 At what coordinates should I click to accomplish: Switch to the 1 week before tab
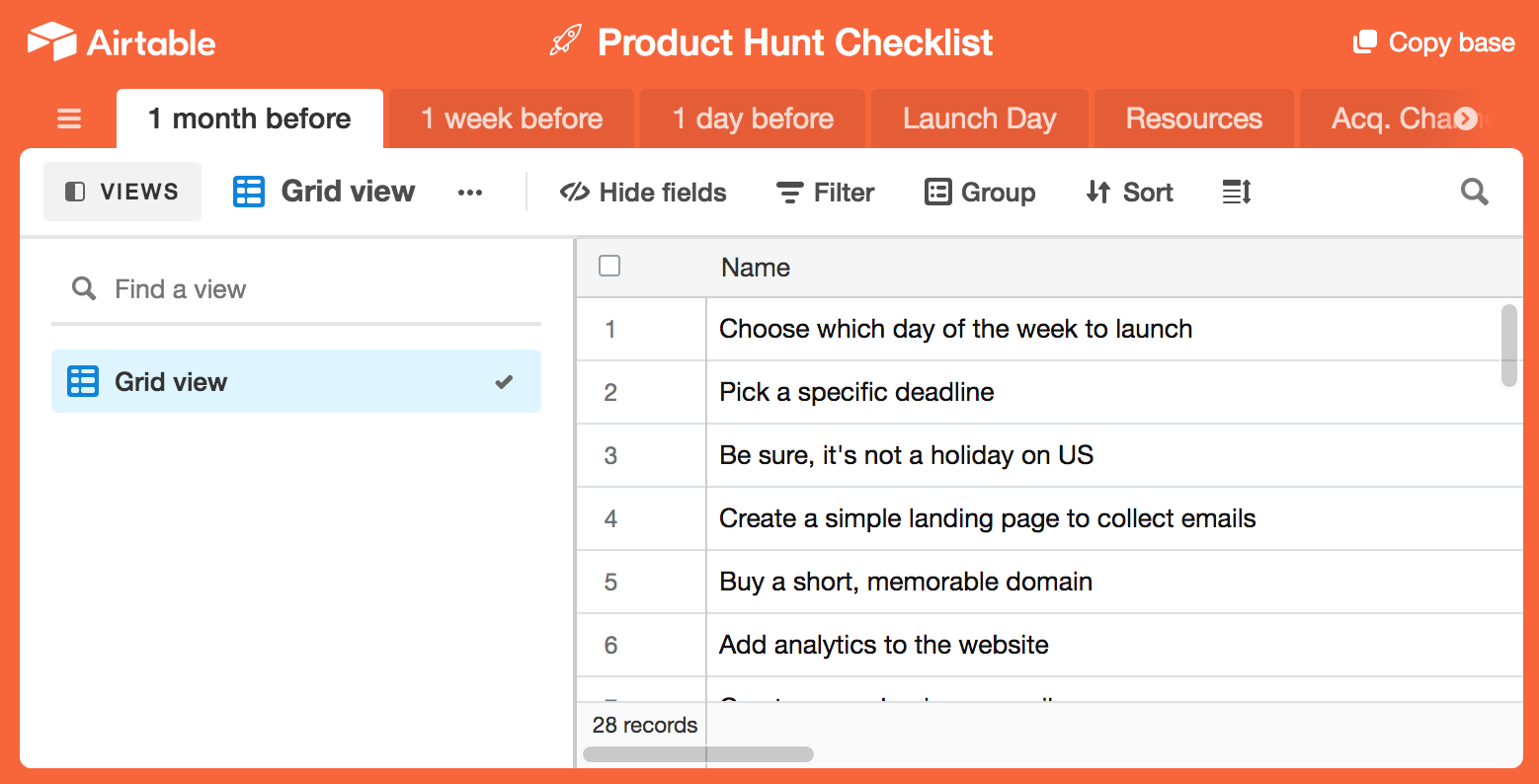click(512, 118)
